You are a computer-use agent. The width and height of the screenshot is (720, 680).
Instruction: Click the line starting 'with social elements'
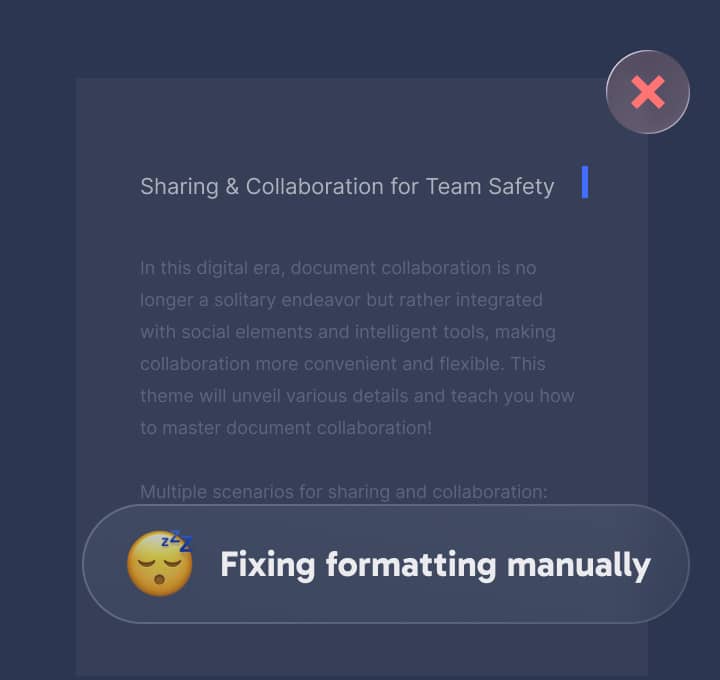(348, 332)
